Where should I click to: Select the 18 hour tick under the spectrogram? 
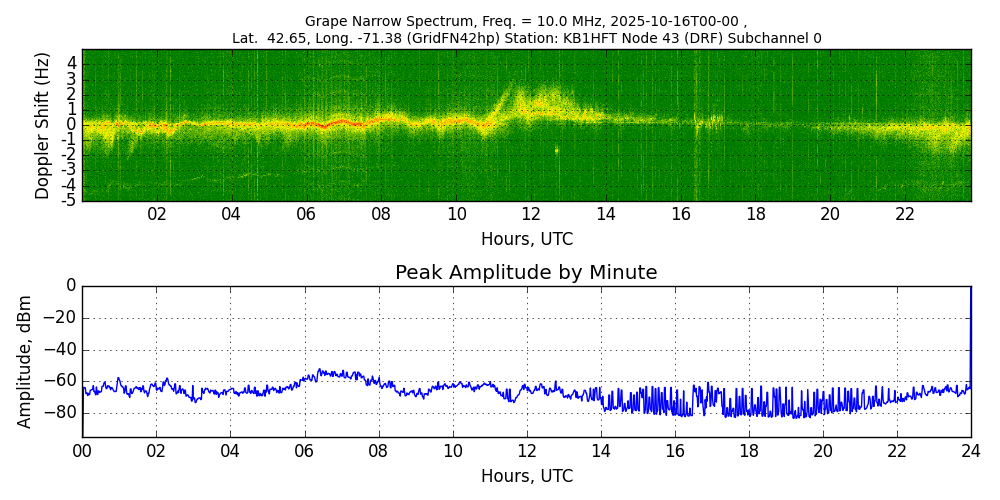[755, 214]
